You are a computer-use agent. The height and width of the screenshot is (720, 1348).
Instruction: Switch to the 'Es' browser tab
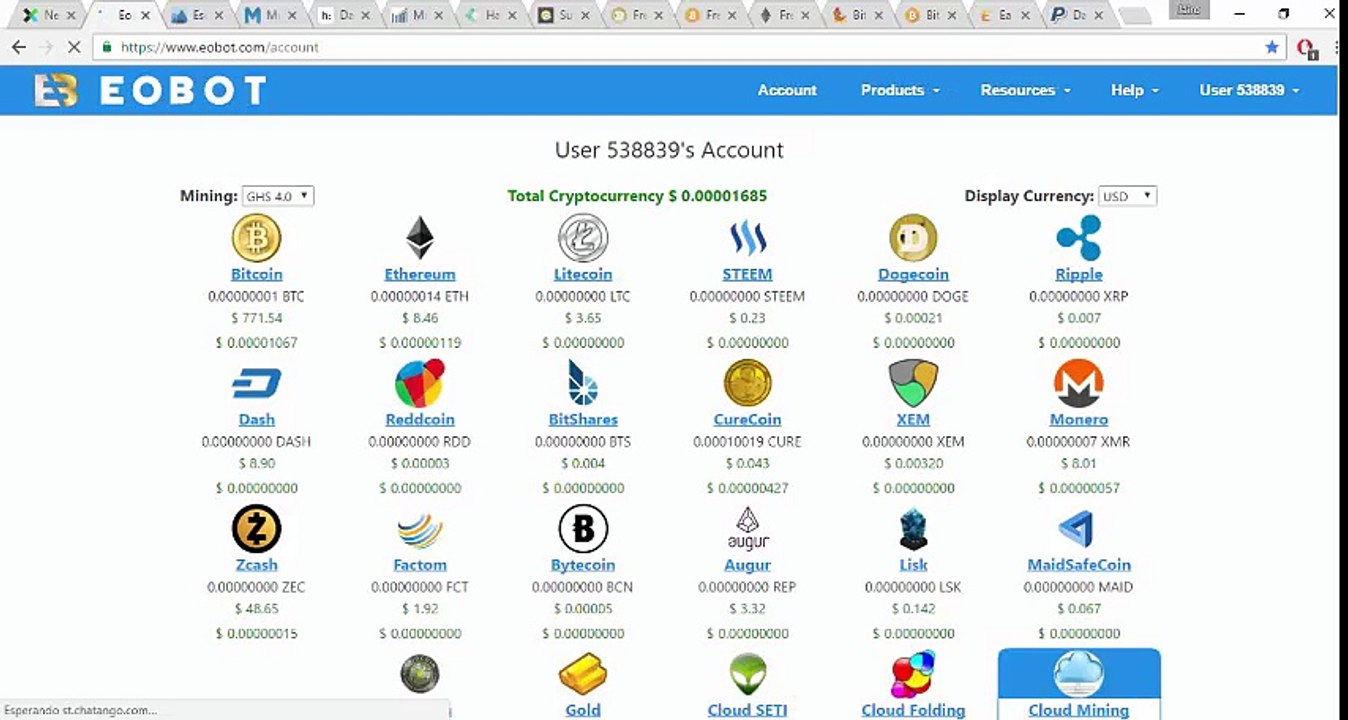tap(199, 15)
